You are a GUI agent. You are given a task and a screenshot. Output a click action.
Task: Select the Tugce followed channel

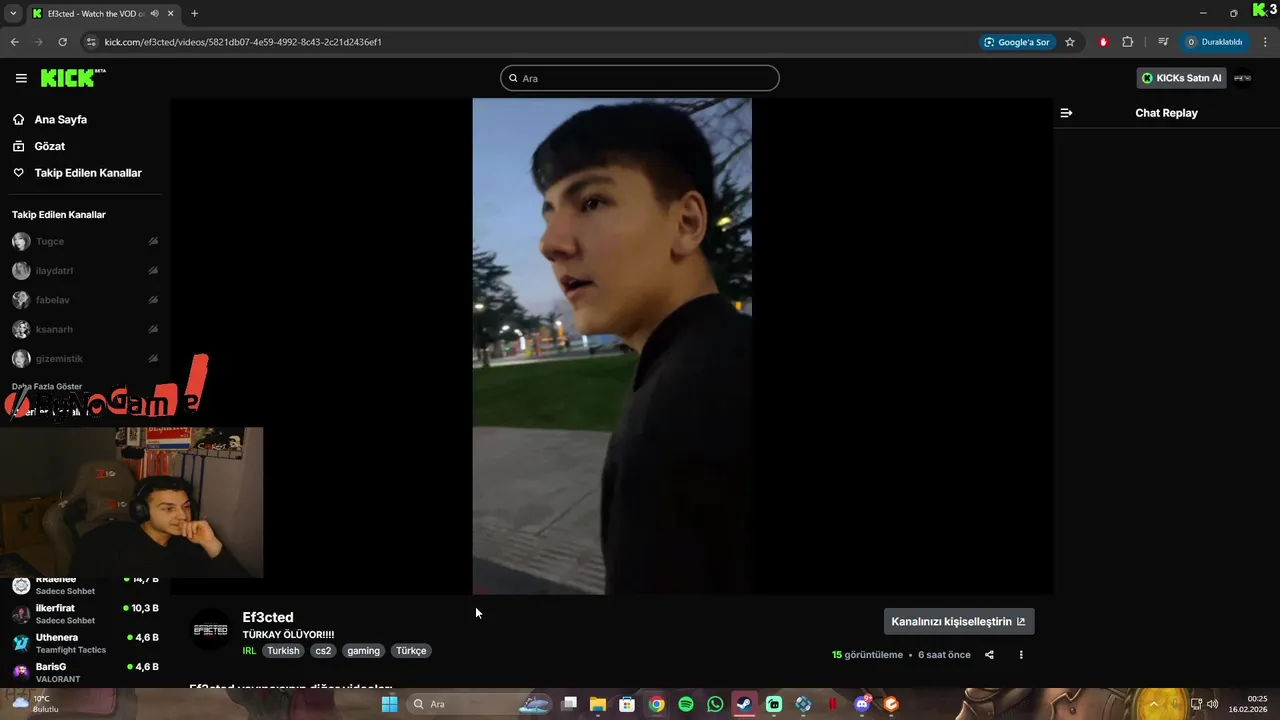tap(84, 241)
